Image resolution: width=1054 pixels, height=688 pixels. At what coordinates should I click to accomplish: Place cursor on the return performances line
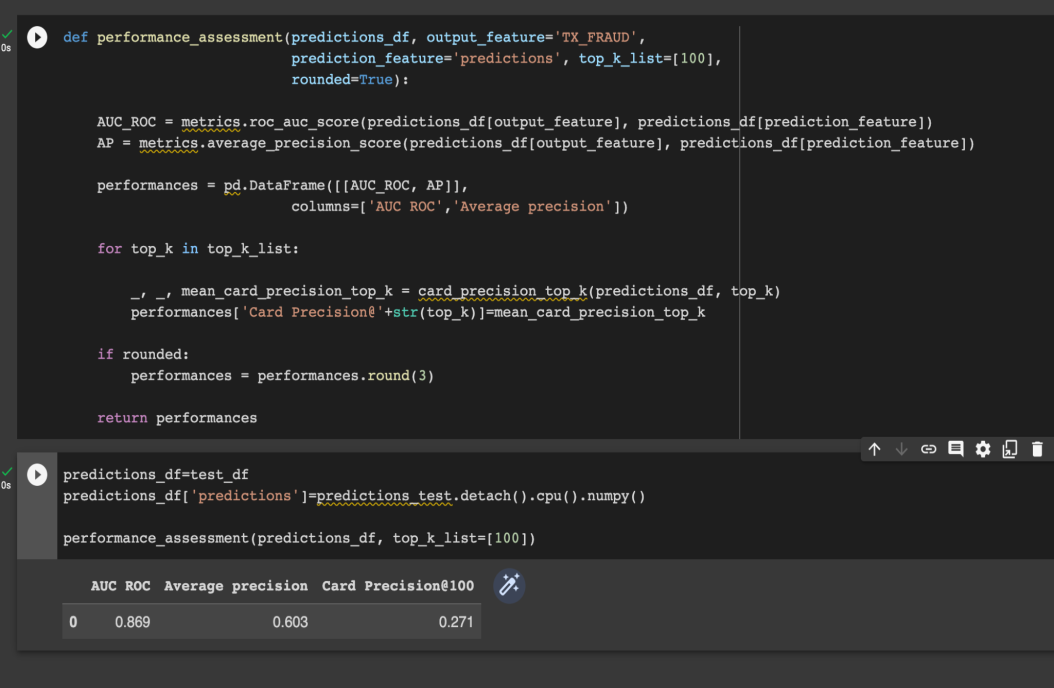tap(177, 418)
